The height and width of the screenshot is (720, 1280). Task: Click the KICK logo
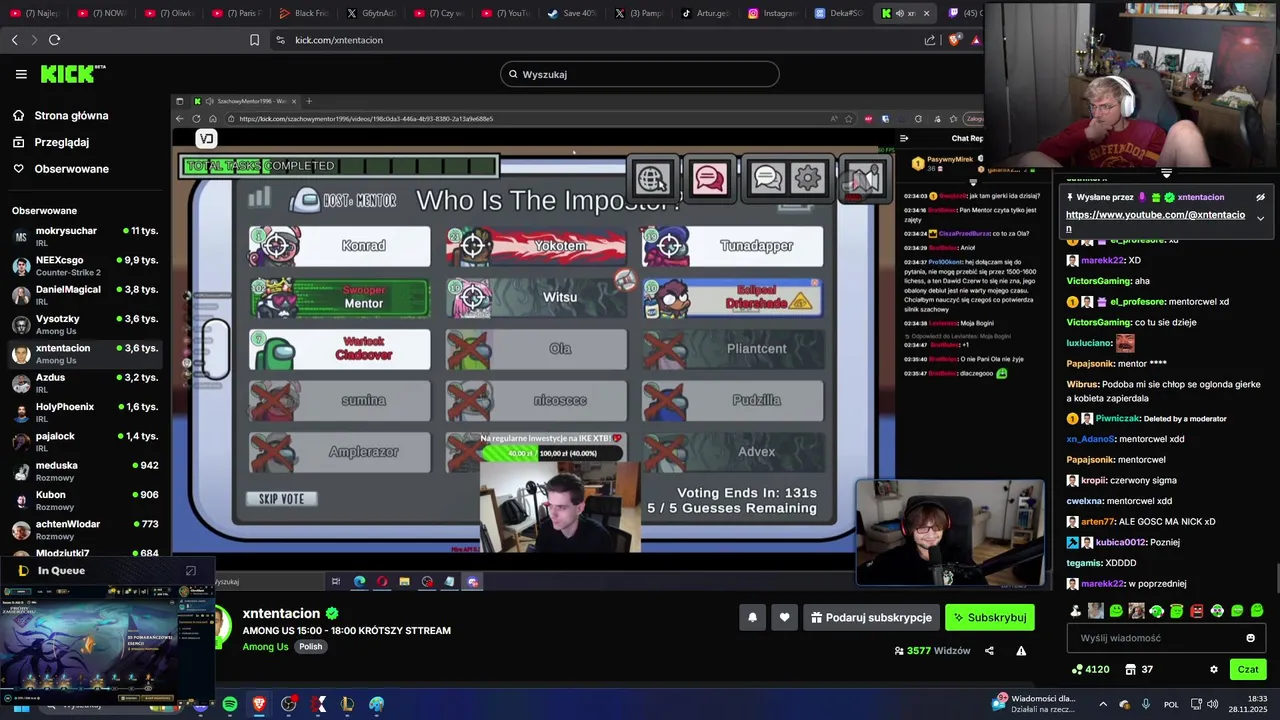72,74
